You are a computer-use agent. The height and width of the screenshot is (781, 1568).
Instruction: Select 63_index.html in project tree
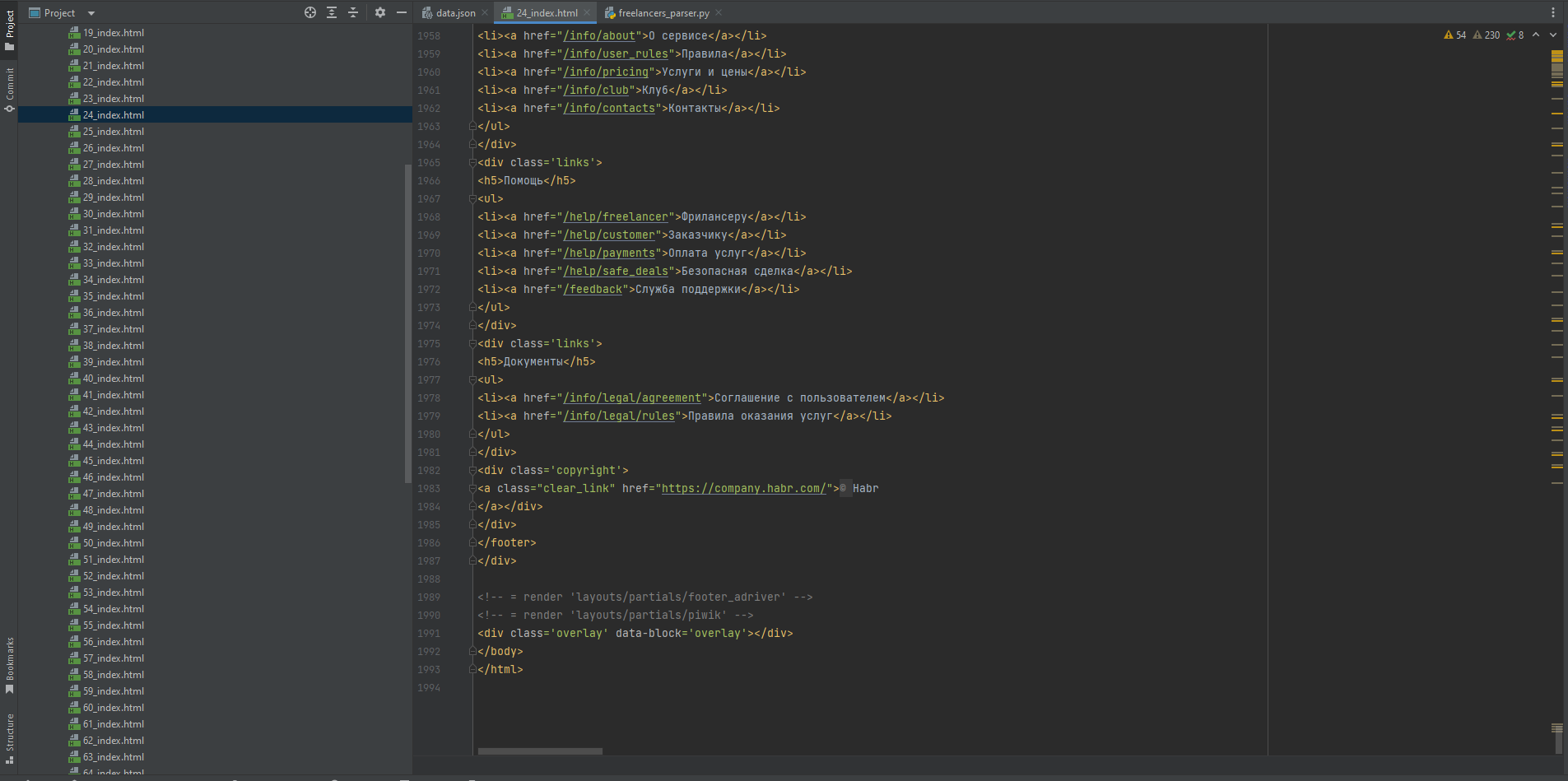(x=113, y=757)
